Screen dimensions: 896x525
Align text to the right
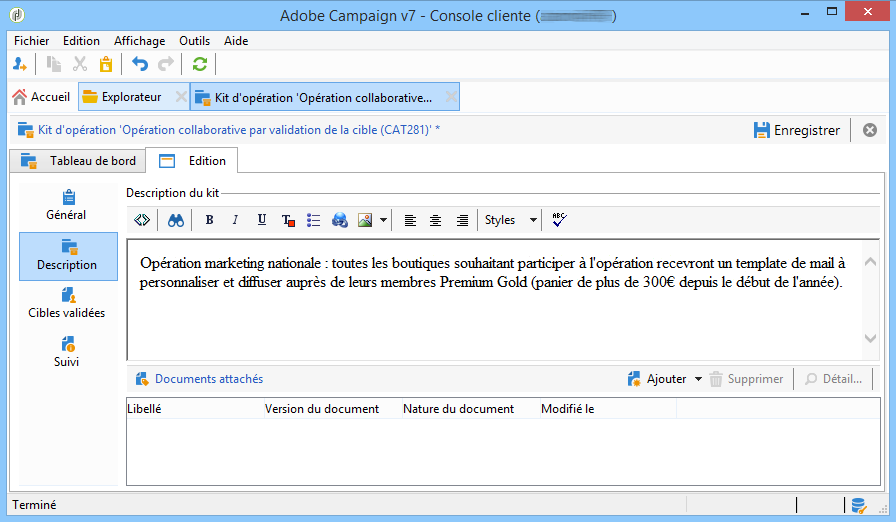(x=462, y=220)
